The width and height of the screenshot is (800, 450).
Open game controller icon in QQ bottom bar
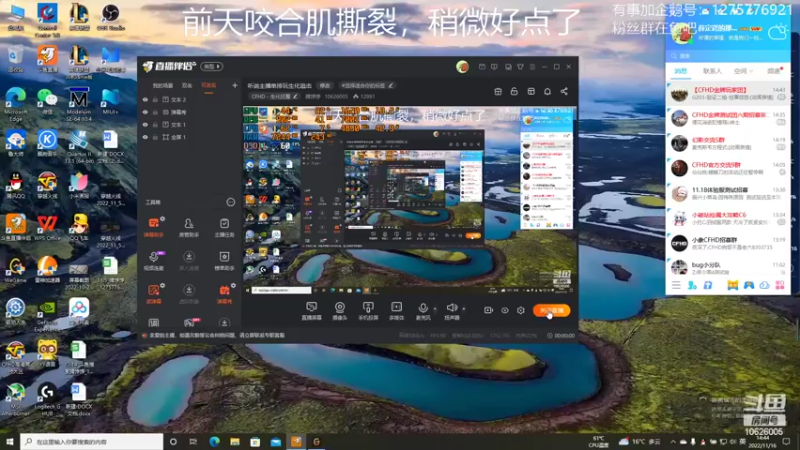pyautogui.click(x=748, y=286)
